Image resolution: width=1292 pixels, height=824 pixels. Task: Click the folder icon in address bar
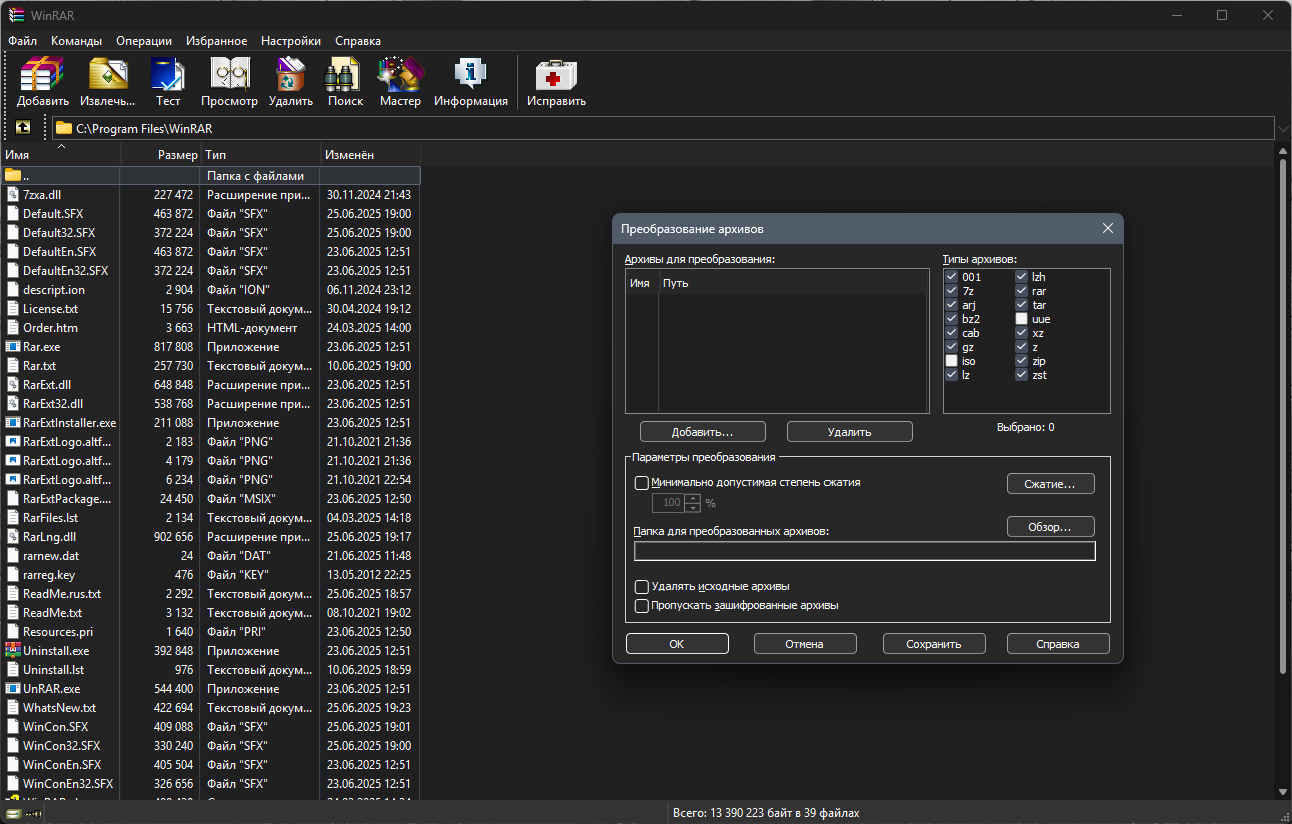pyautogui.click(x=64, y=128)
